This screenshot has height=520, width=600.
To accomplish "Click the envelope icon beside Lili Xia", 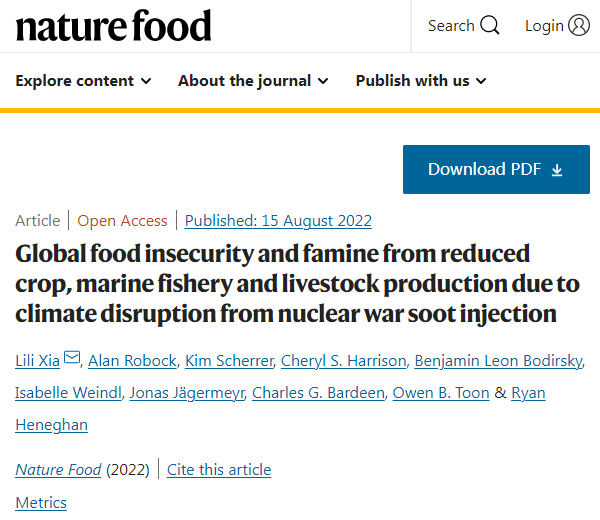I will coord(72,359).
